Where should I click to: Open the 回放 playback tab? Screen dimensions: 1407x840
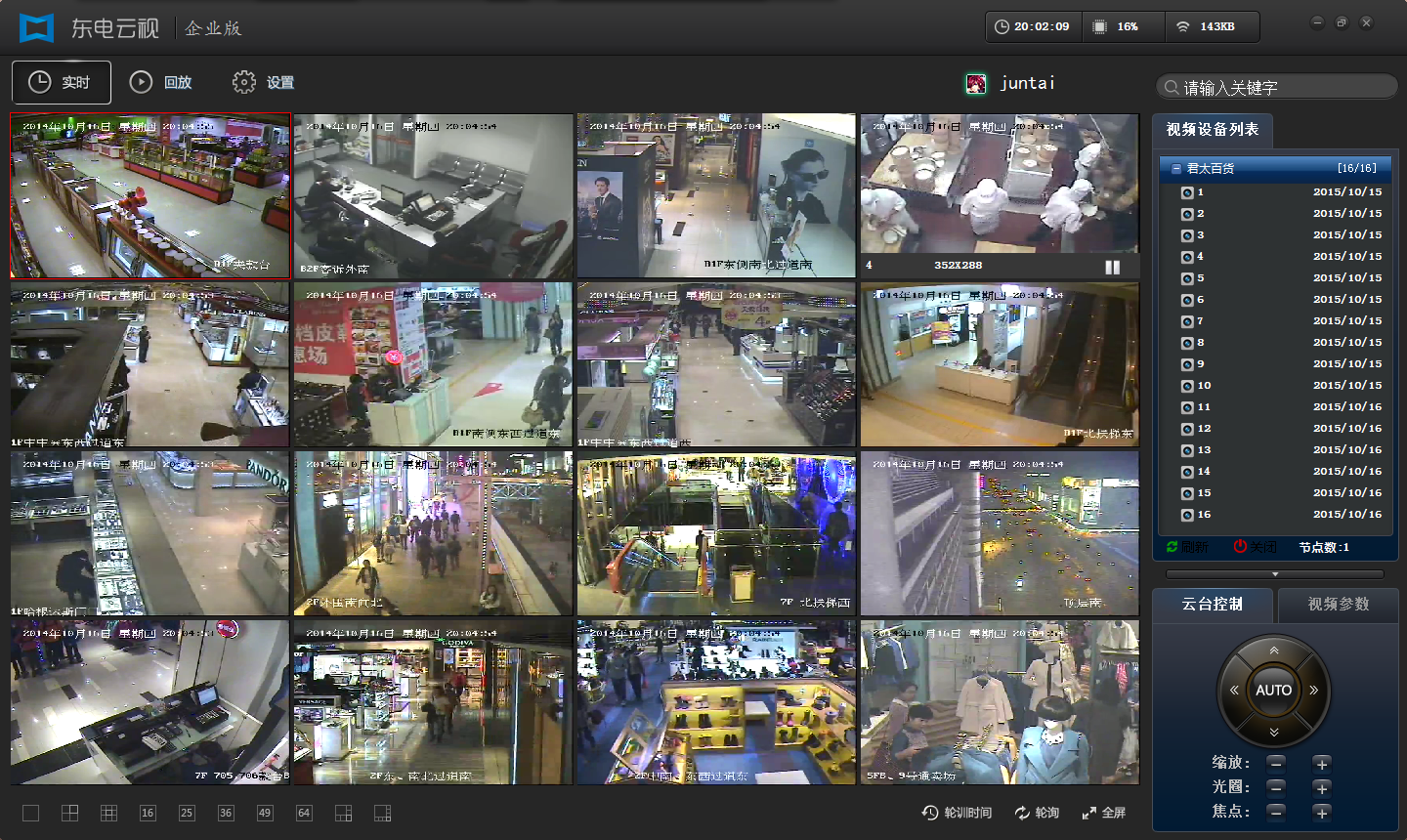click(x=162, y=83)
